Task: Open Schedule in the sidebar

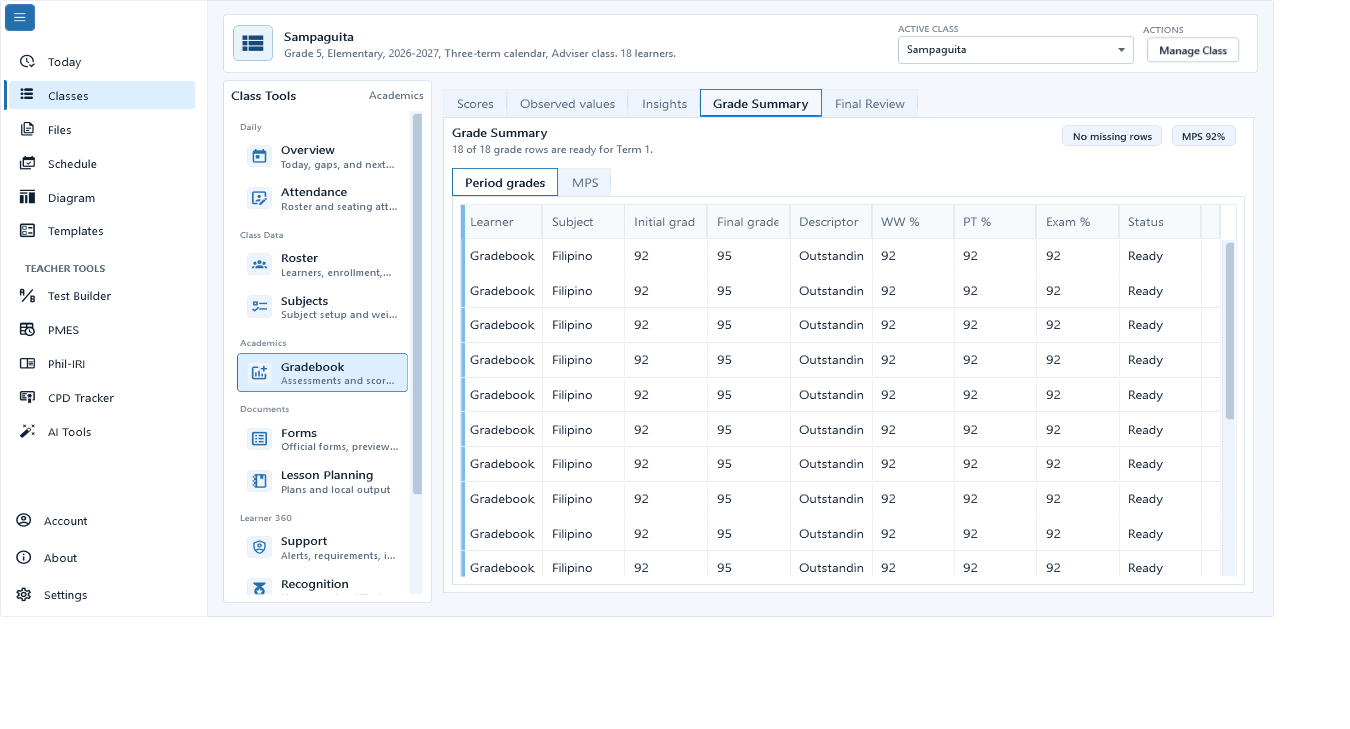Action: click(100, 164)
